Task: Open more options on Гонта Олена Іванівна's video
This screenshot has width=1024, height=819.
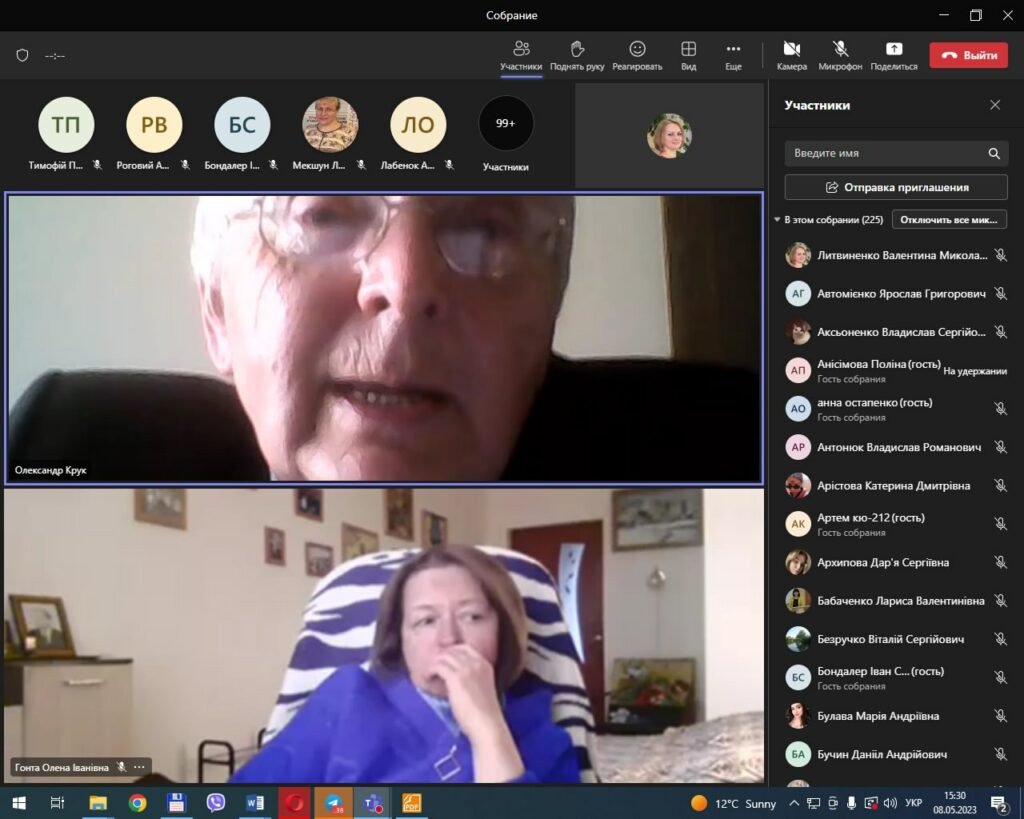Action: pyautogui.click(x=140, y=767)
